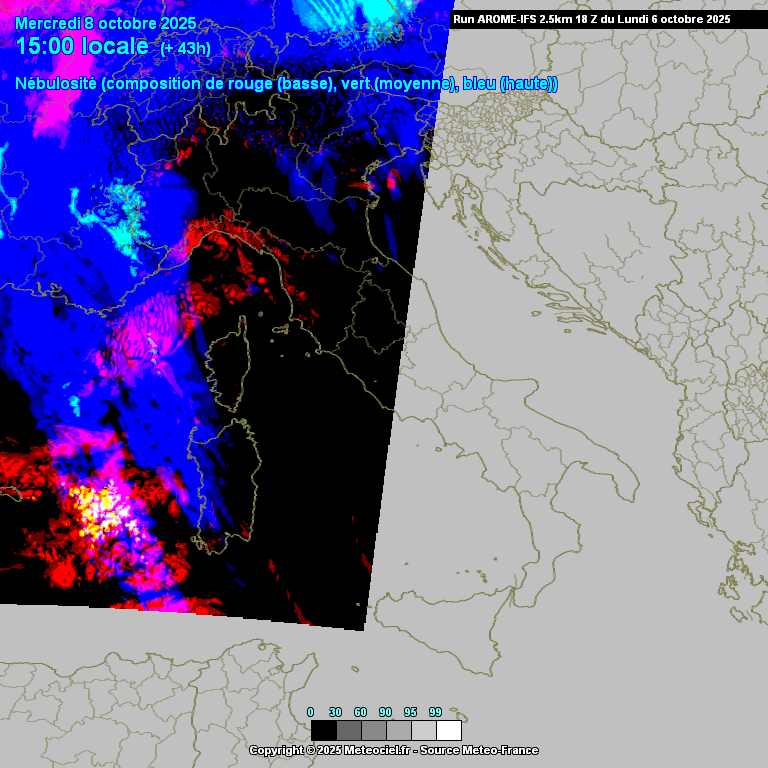Click the black 0 legend swatch
This screenshot has height=768, width=768.
tap(324, 730)
